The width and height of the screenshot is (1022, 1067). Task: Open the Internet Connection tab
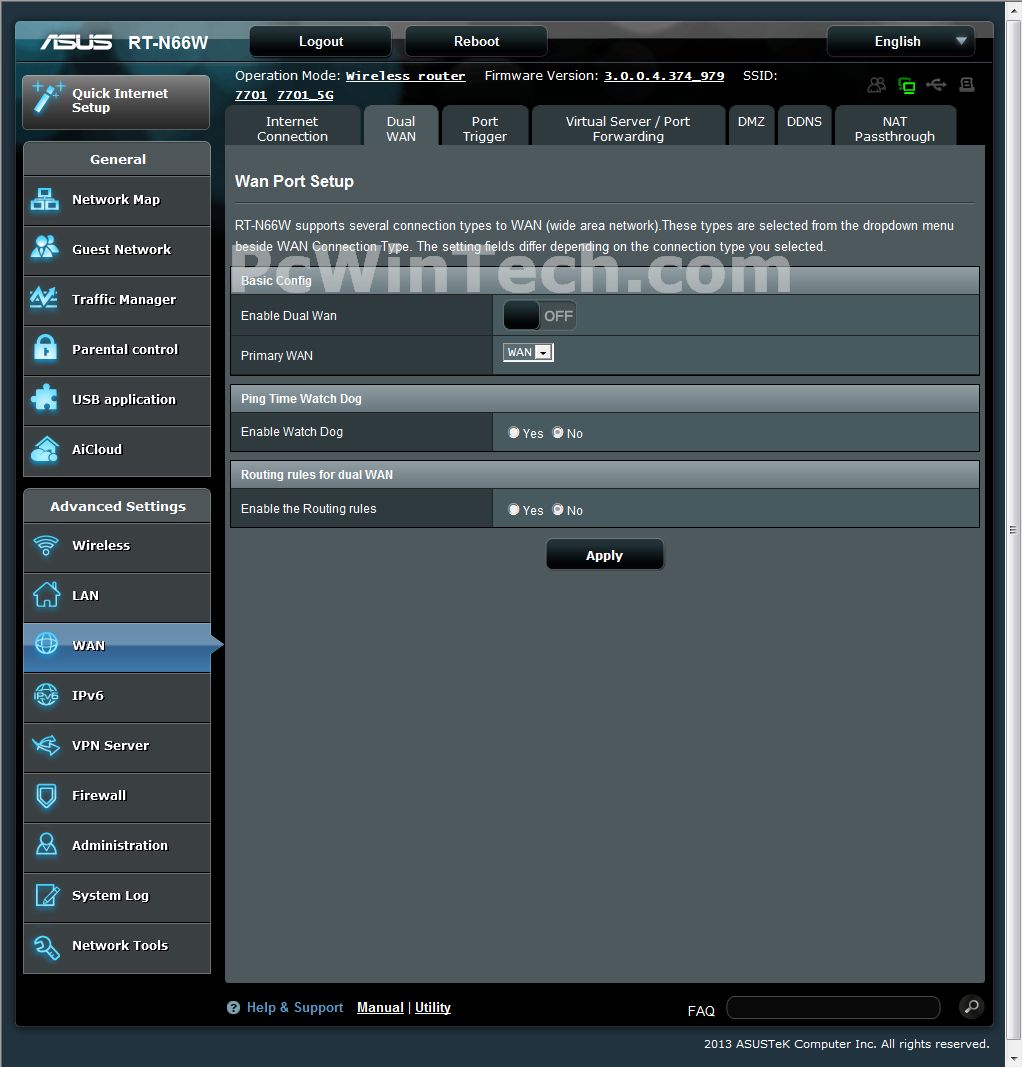pyautogui.click(x=293, y=128)
